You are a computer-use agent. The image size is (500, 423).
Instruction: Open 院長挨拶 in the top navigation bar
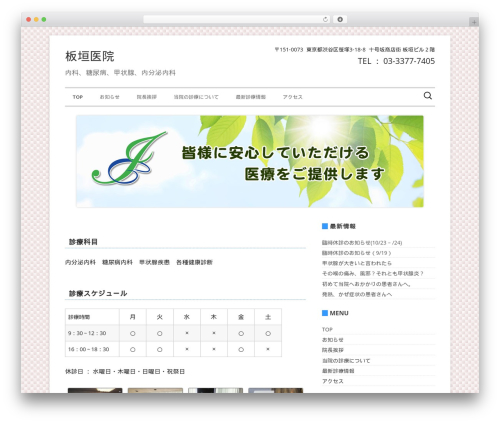[147, 97]
